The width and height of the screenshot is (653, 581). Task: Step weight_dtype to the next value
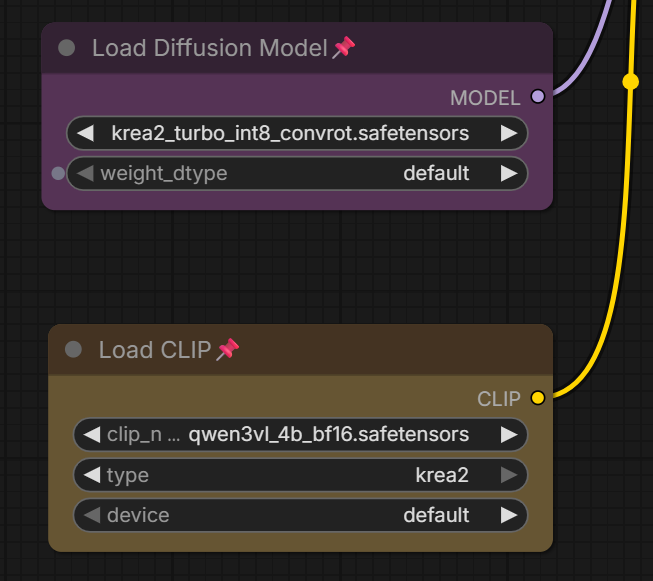[x=509, y=173]
